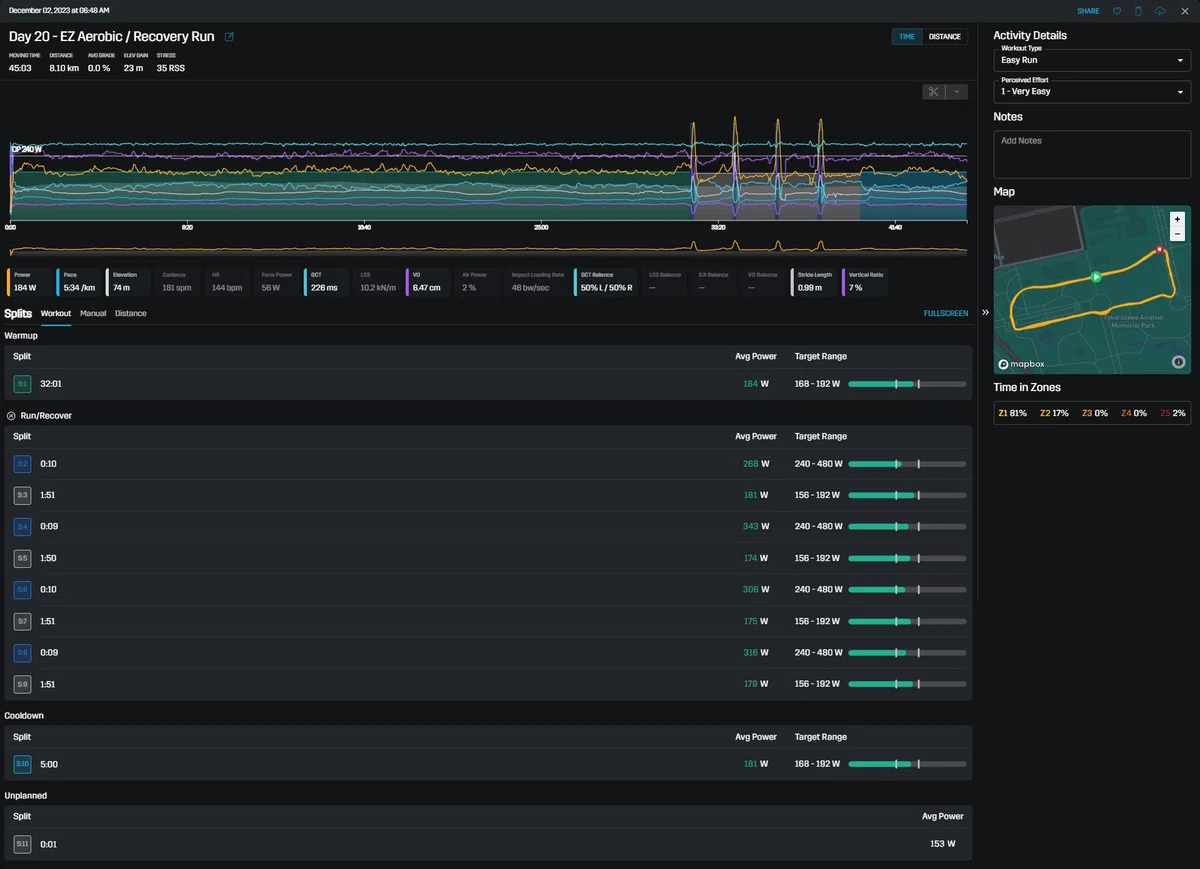Zoom out on the map
The image size is (1200, 869).
pos(1177,234)
